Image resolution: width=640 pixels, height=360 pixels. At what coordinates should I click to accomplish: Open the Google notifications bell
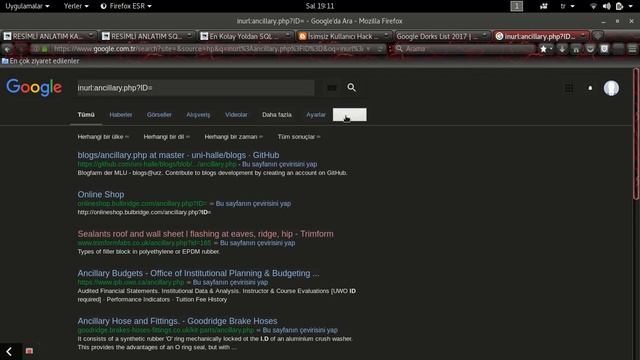click(x=590, y=88)
